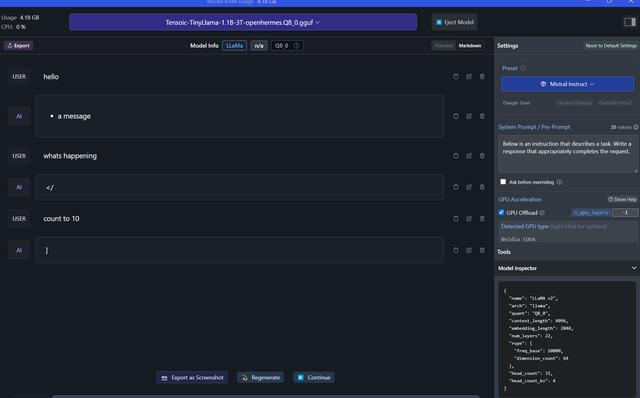Delete the "count to 10" message

[x=482, y=219]
